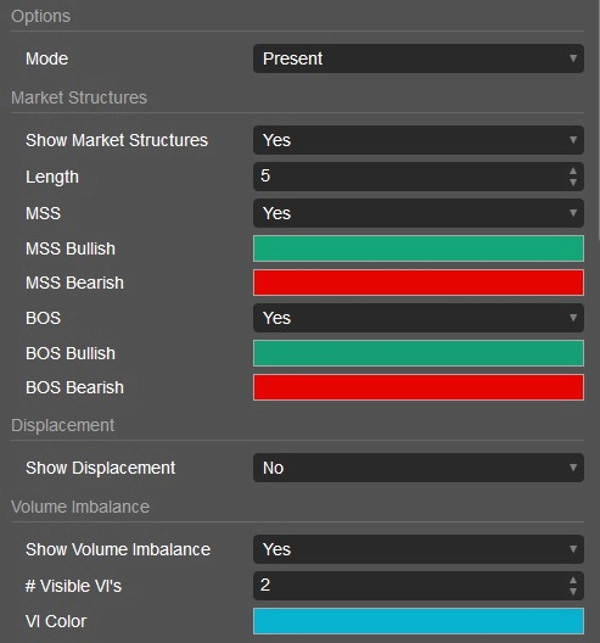Image resolution: width=600 pixels, height=643 pixels.
Task: Decrement # Visible VI's with down arrow
Action: 573,592
